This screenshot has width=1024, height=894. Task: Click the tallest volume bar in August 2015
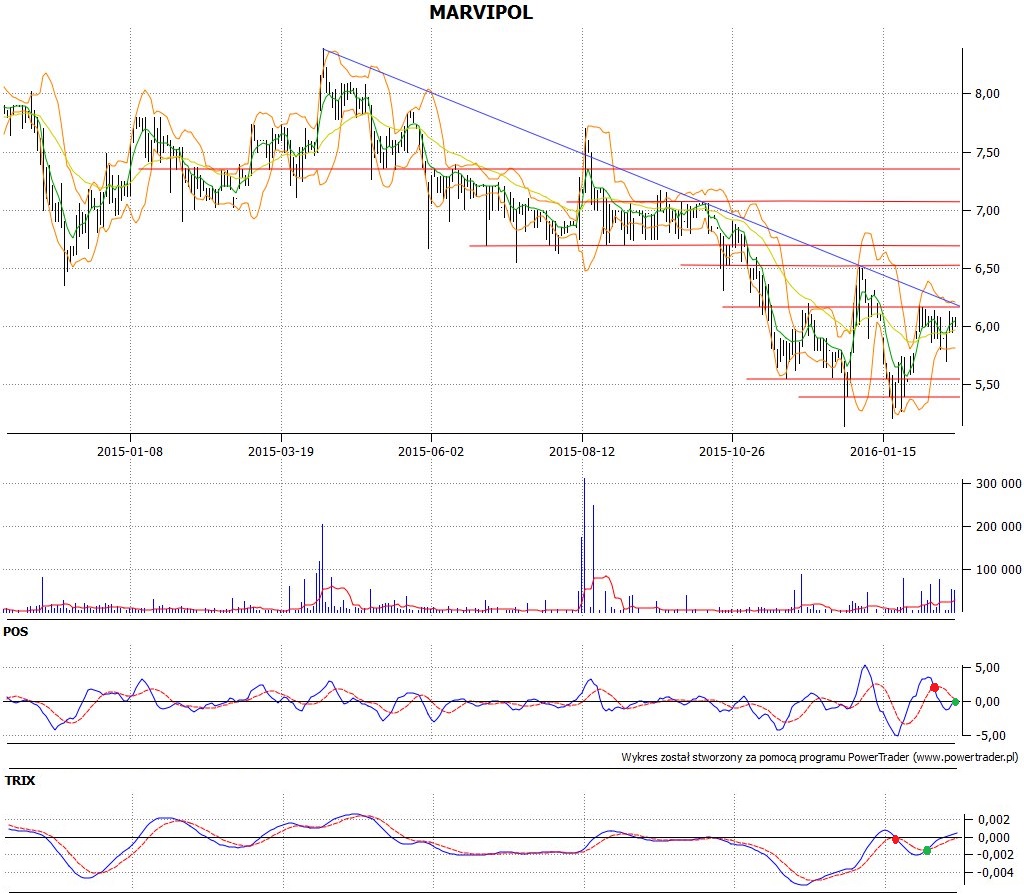pyautogui.click(x=584, y=545)
